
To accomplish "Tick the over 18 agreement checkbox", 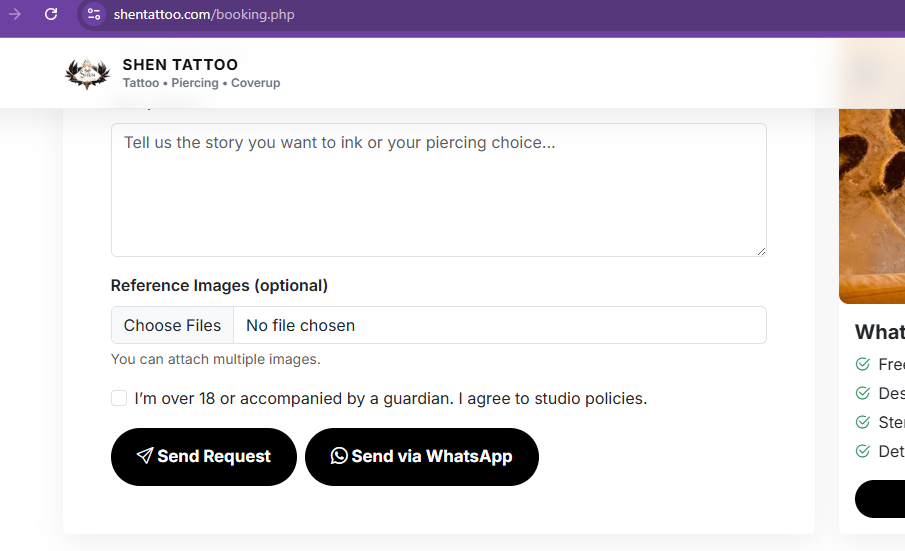I will tap(119, 398).
